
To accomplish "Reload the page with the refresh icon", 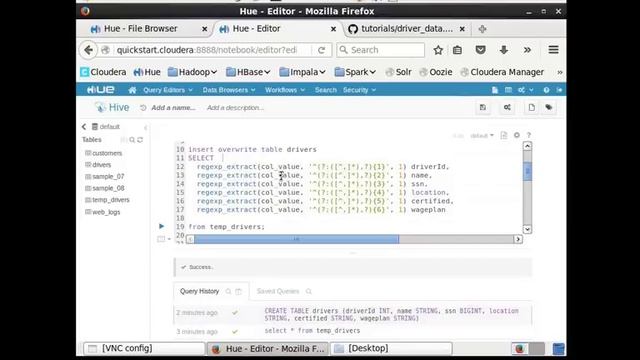I will 322,50.
